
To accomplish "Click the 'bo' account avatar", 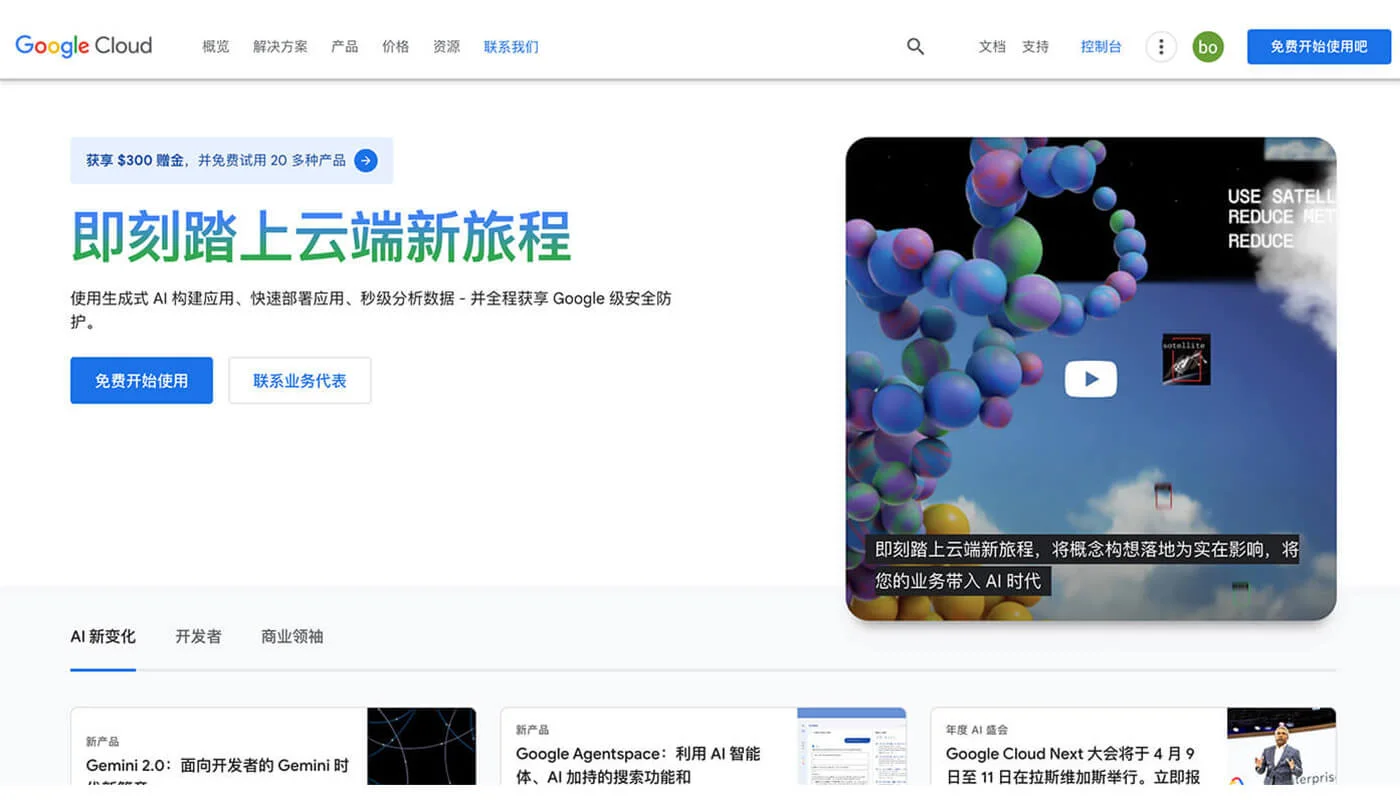I will coord(1207,46).
